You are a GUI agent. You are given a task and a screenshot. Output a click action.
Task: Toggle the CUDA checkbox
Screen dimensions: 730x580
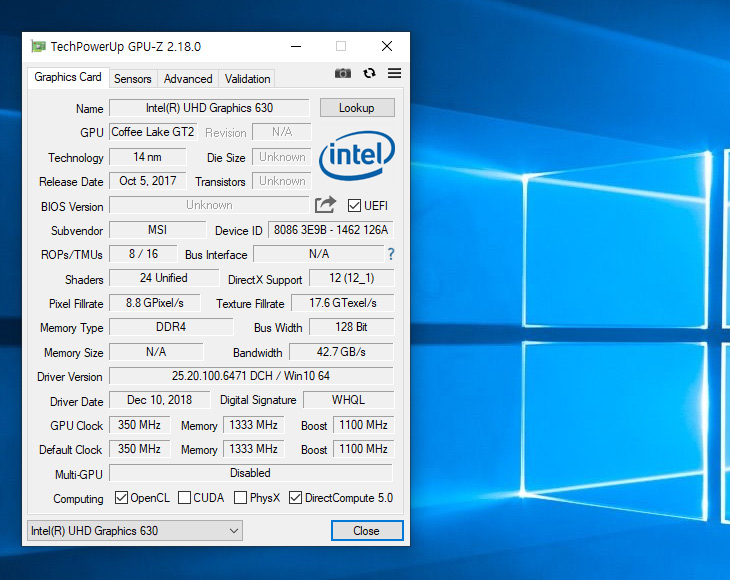(x=184, y=498)
